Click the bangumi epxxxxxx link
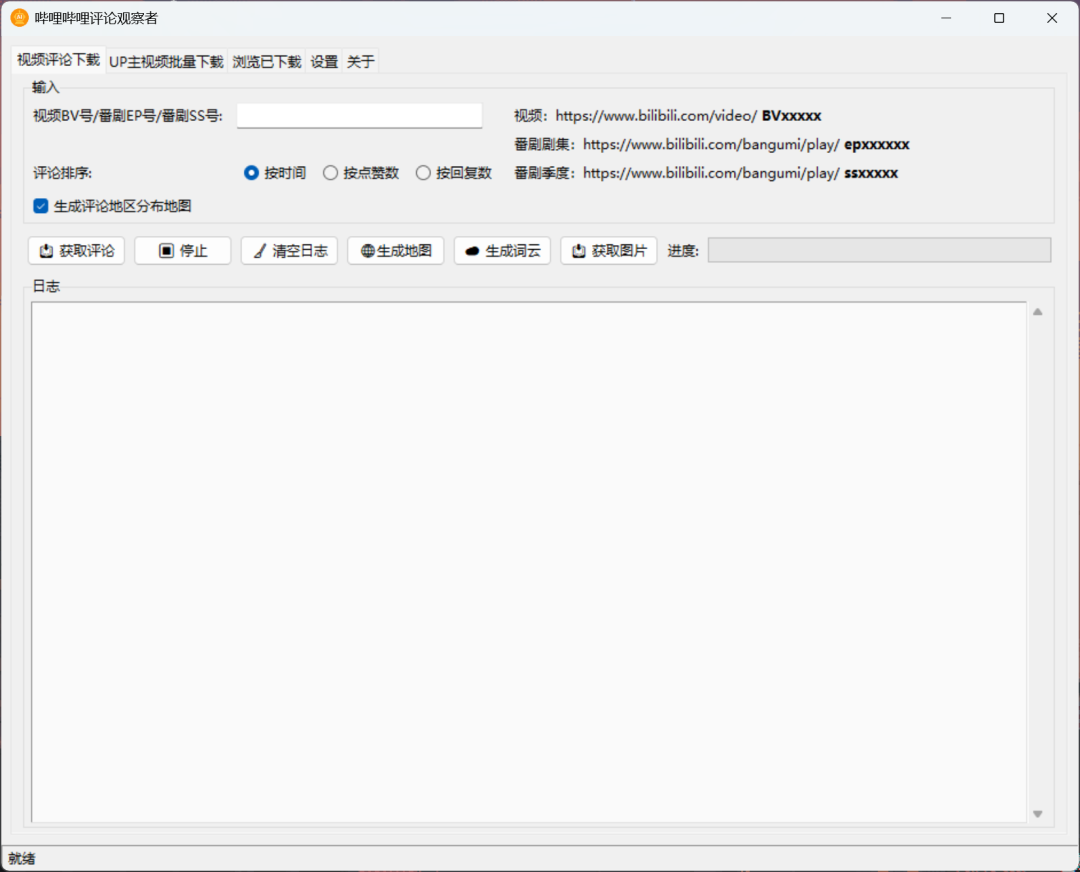 [710, 144]
